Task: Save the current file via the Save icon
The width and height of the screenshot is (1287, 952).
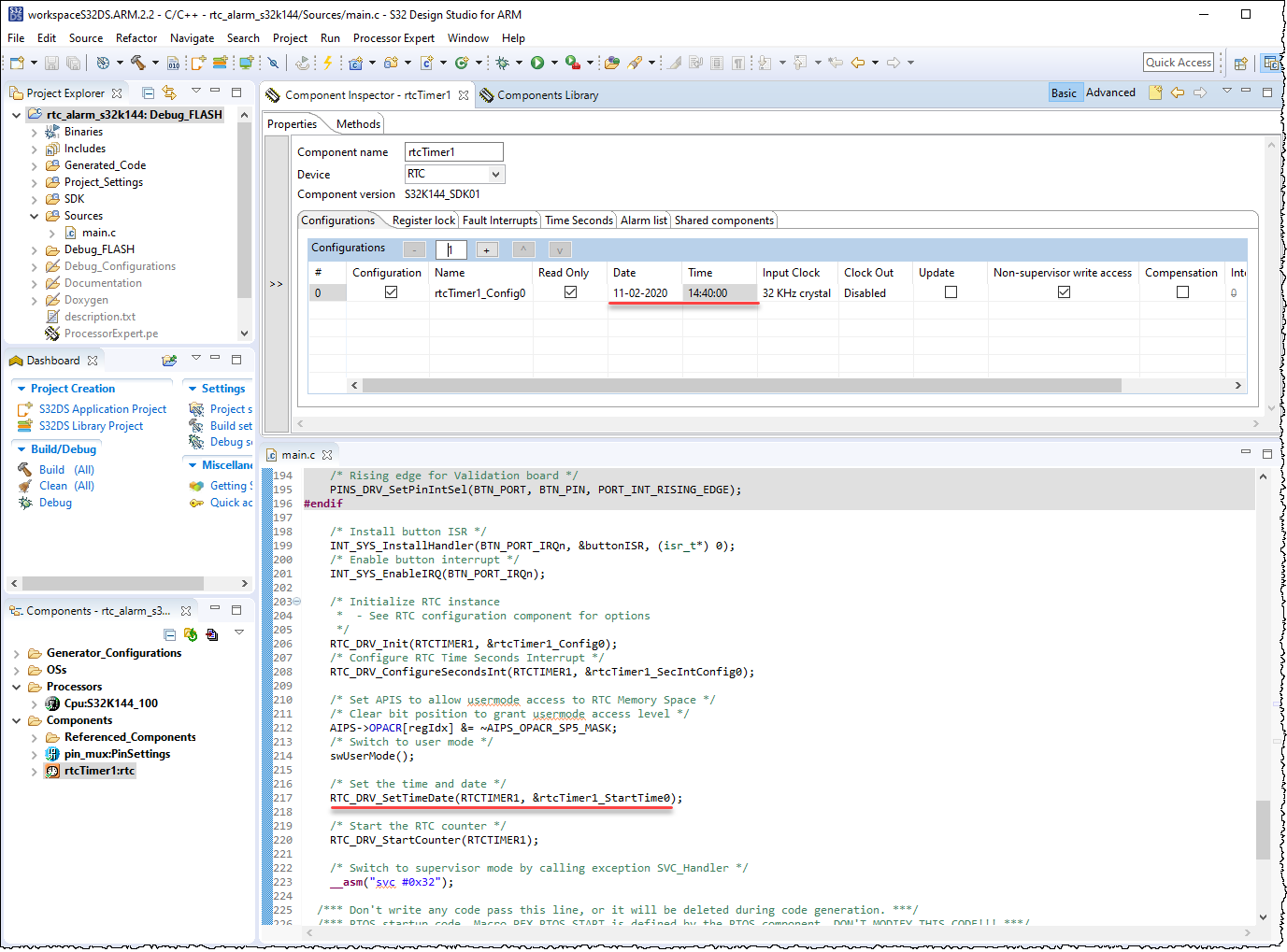Action: 51,63
